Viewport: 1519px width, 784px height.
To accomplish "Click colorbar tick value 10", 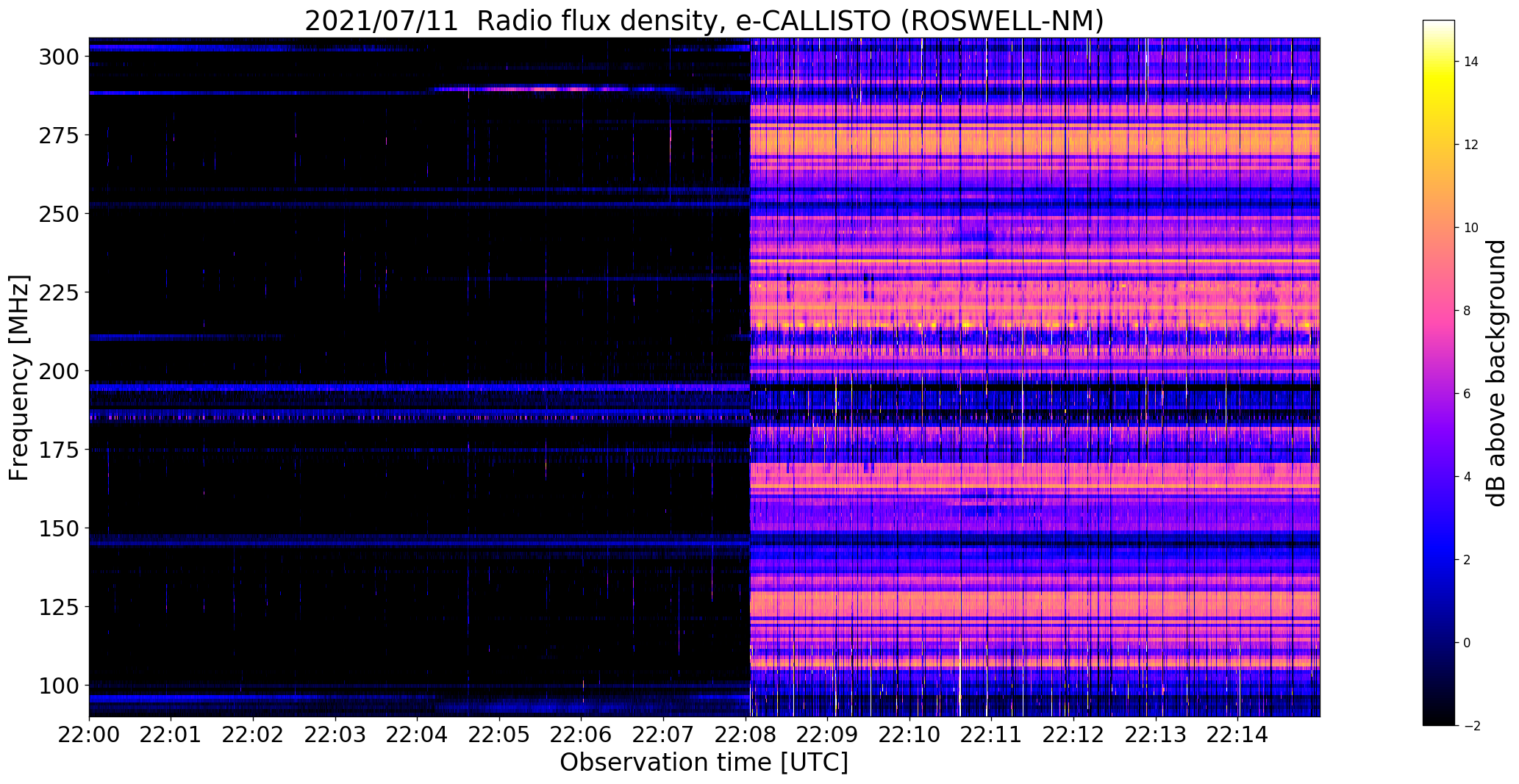I will point(1471,228).
